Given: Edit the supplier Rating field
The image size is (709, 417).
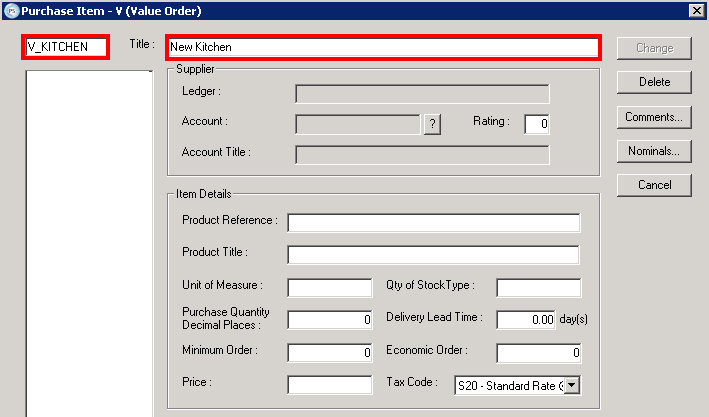Looking at the screenshot, I should pos(537,124).
